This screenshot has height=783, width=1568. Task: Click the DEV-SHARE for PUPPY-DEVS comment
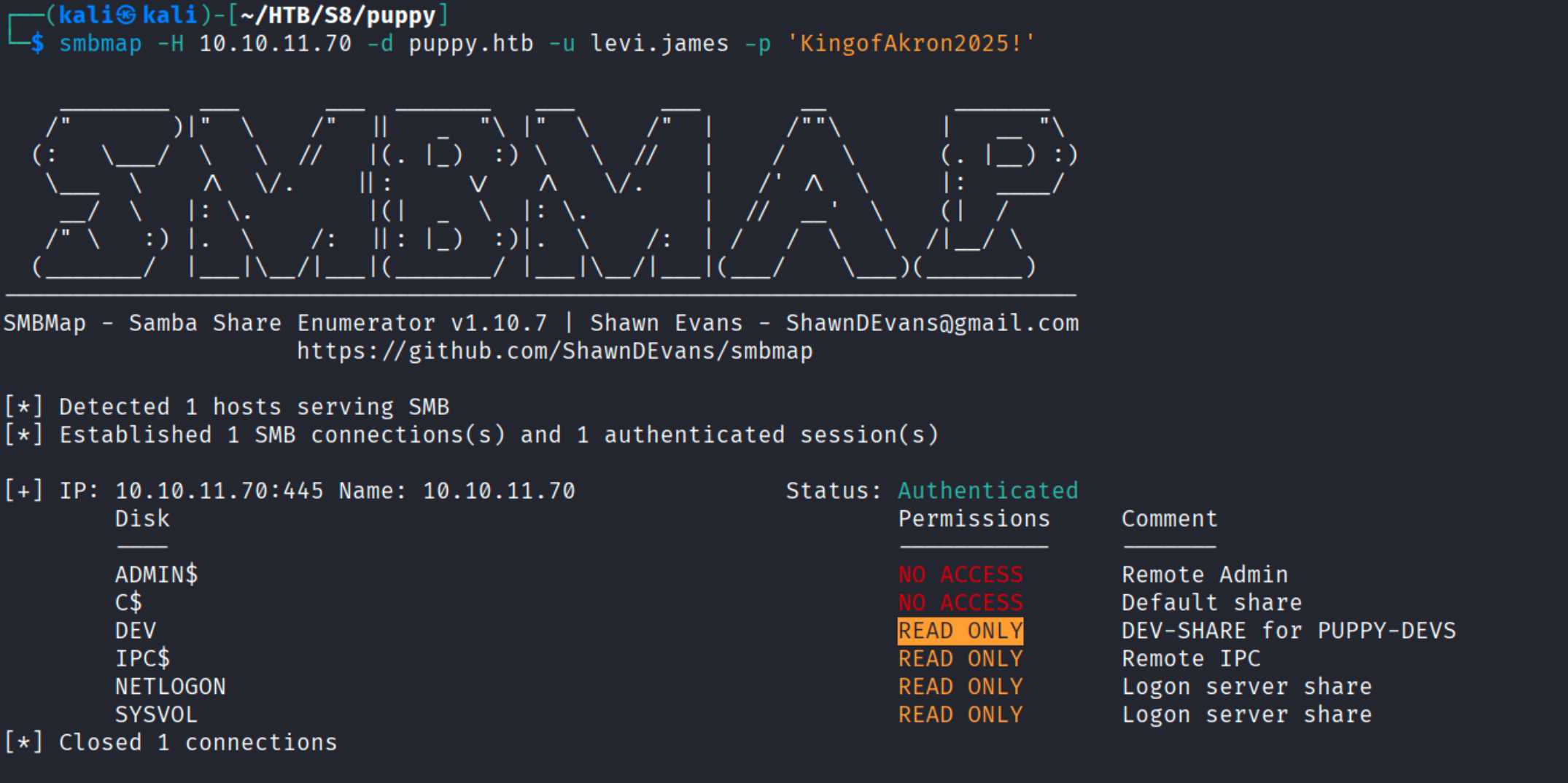tap(1288, 630)
